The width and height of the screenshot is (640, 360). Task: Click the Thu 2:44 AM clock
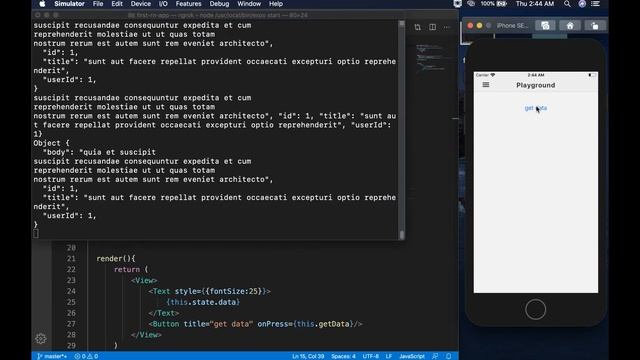coord(535,4)
